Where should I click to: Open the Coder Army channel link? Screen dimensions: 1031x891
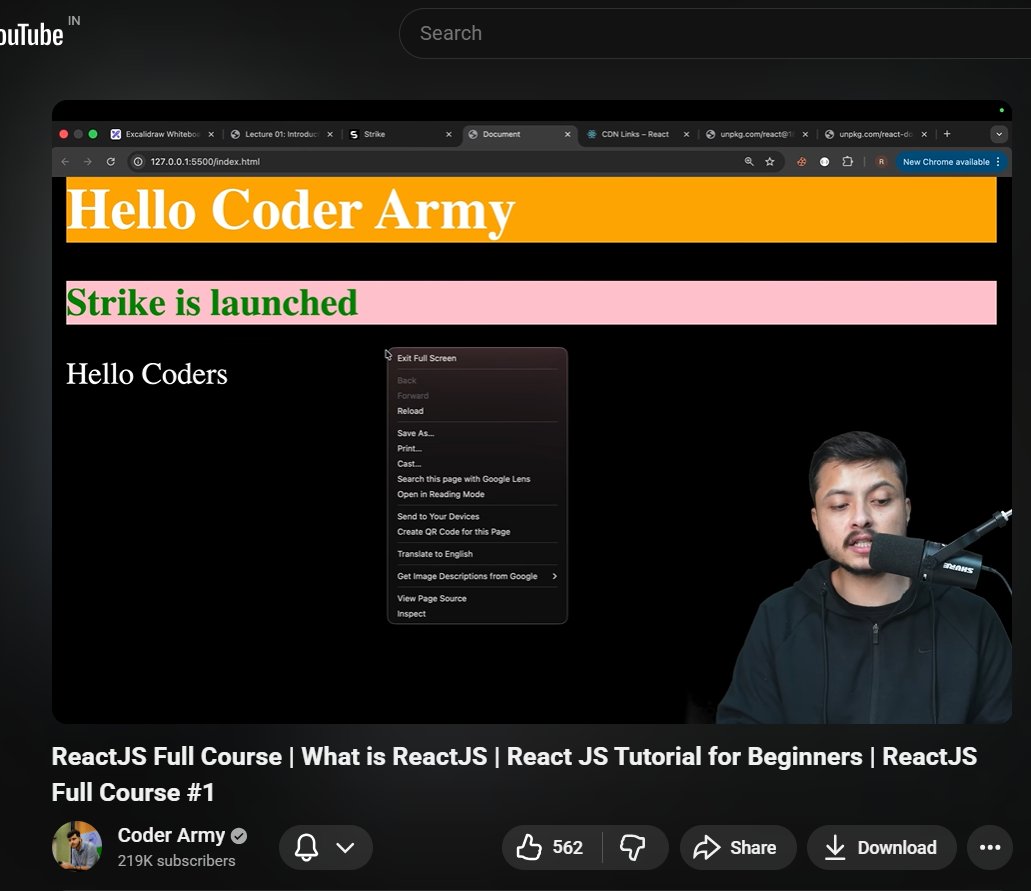171,835
